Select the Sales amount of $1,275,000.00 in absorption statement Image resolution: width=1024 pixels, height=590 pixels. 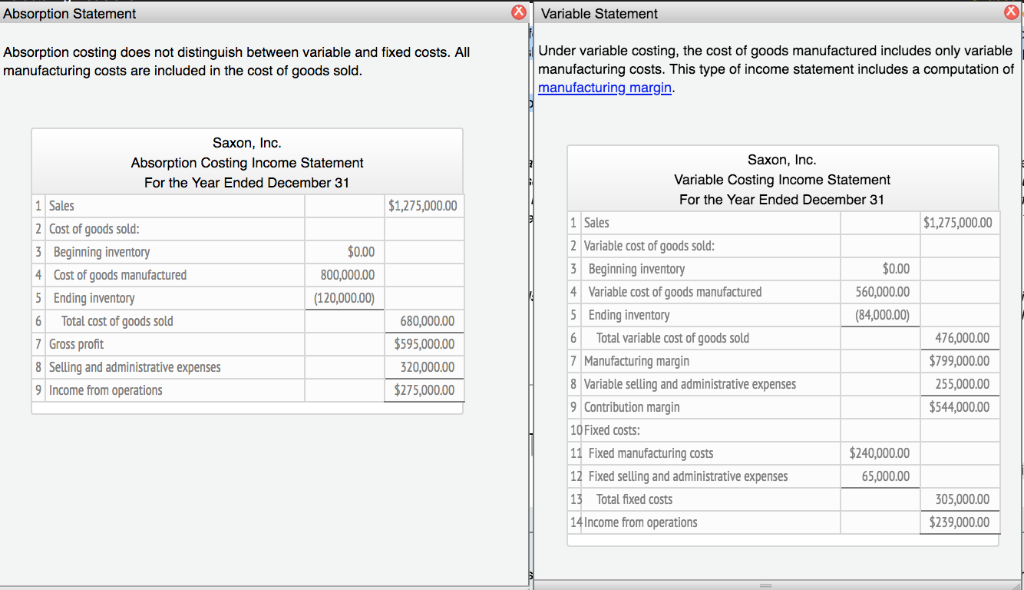[422, 206]
